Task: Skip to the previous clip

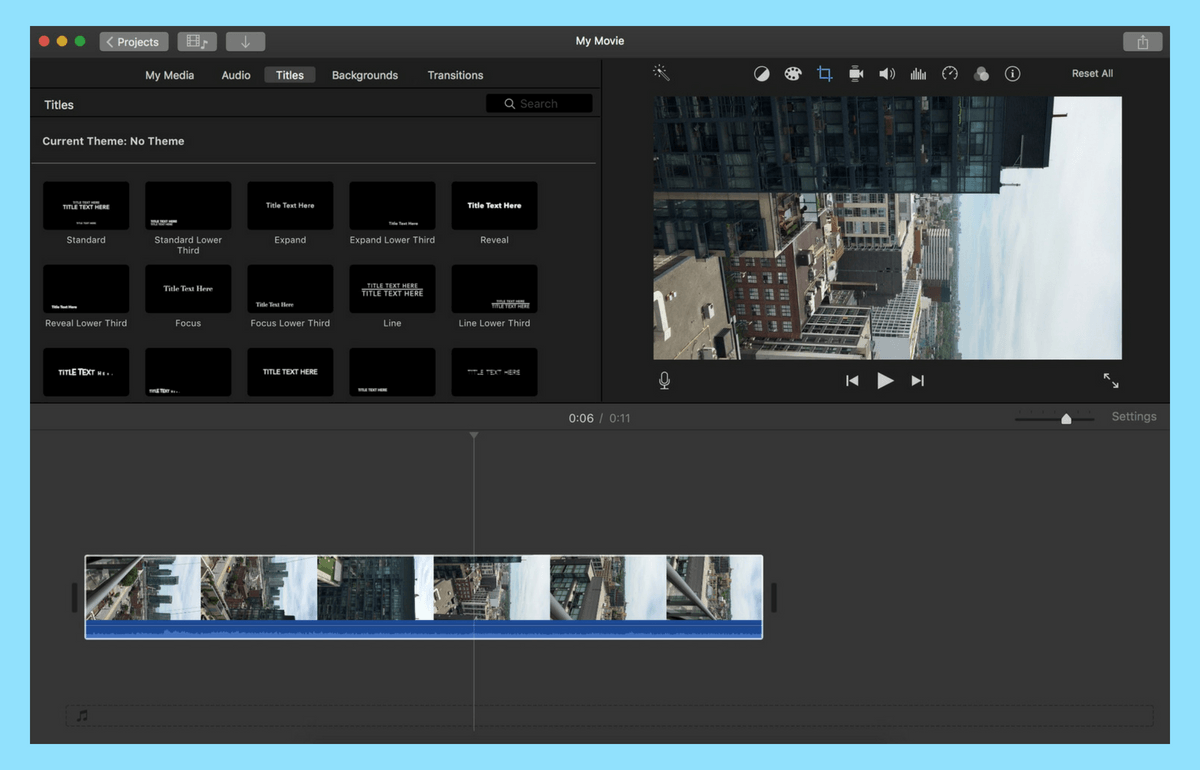Action: point(852,381)
